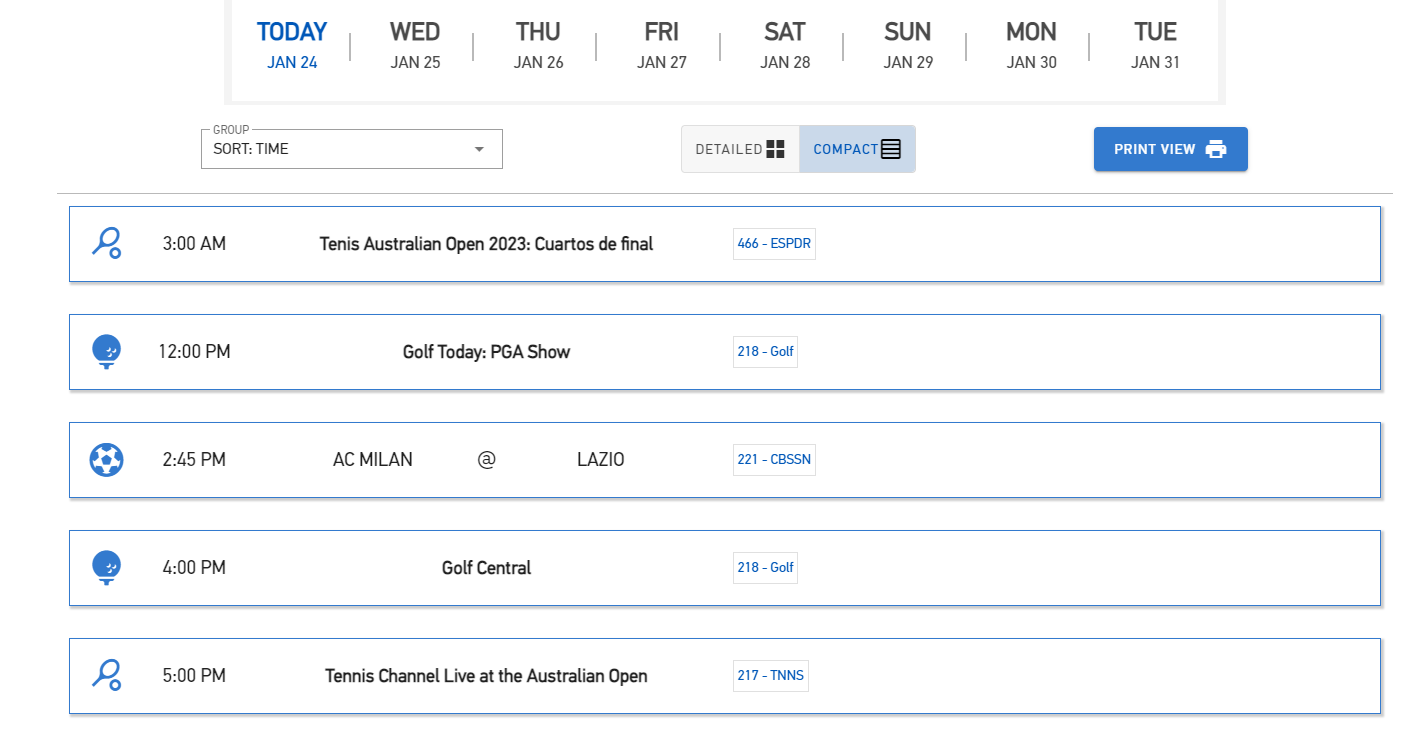Select the WED Jan 25 date tab
Image resolution: width=1413 pixels, height=736 pixels.
click(415, 46)
